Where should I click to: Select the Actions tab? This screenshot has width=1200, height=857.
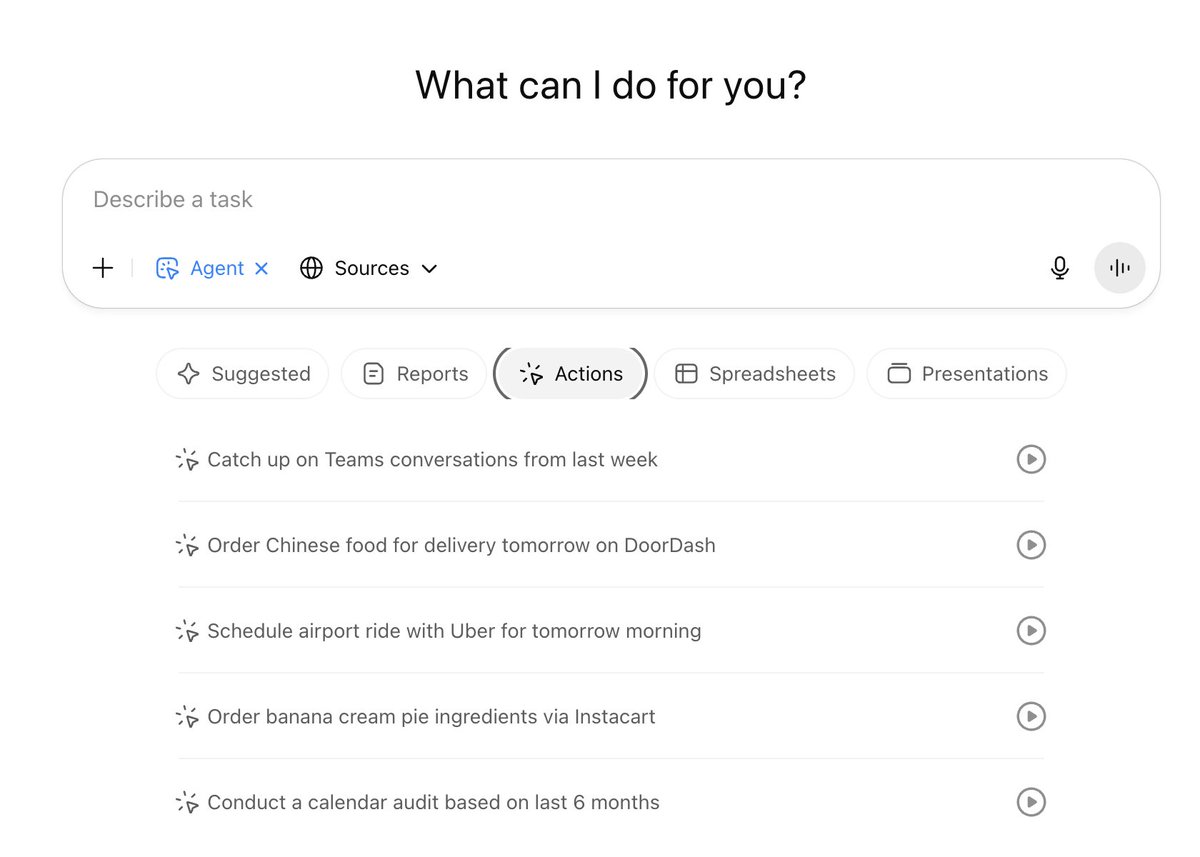(x=571, y=374)
